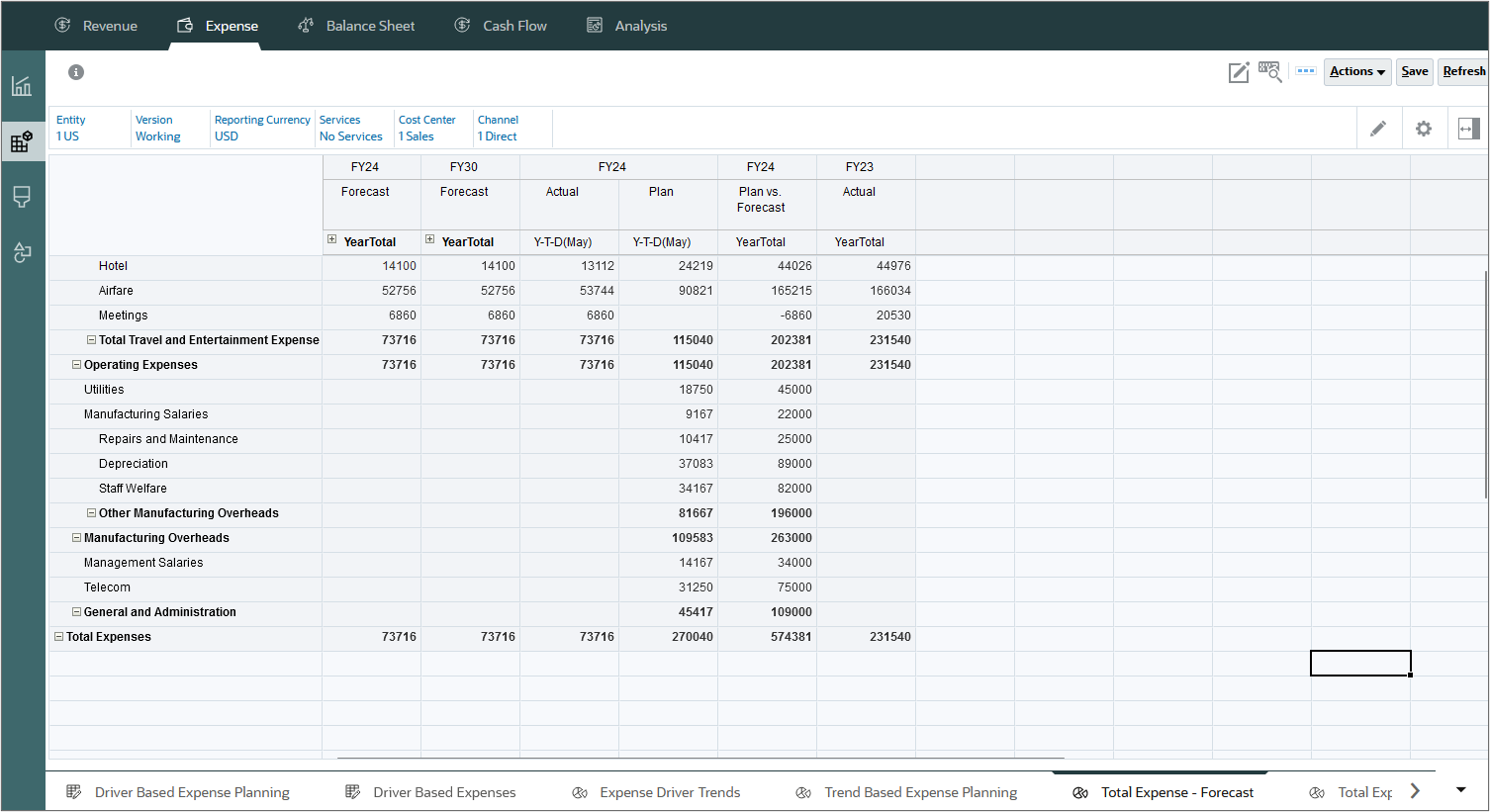Collapse Total Travel and Entertainment Expense row
Image resolution: width=1490 pixels, height=812 pixels.
91,340
